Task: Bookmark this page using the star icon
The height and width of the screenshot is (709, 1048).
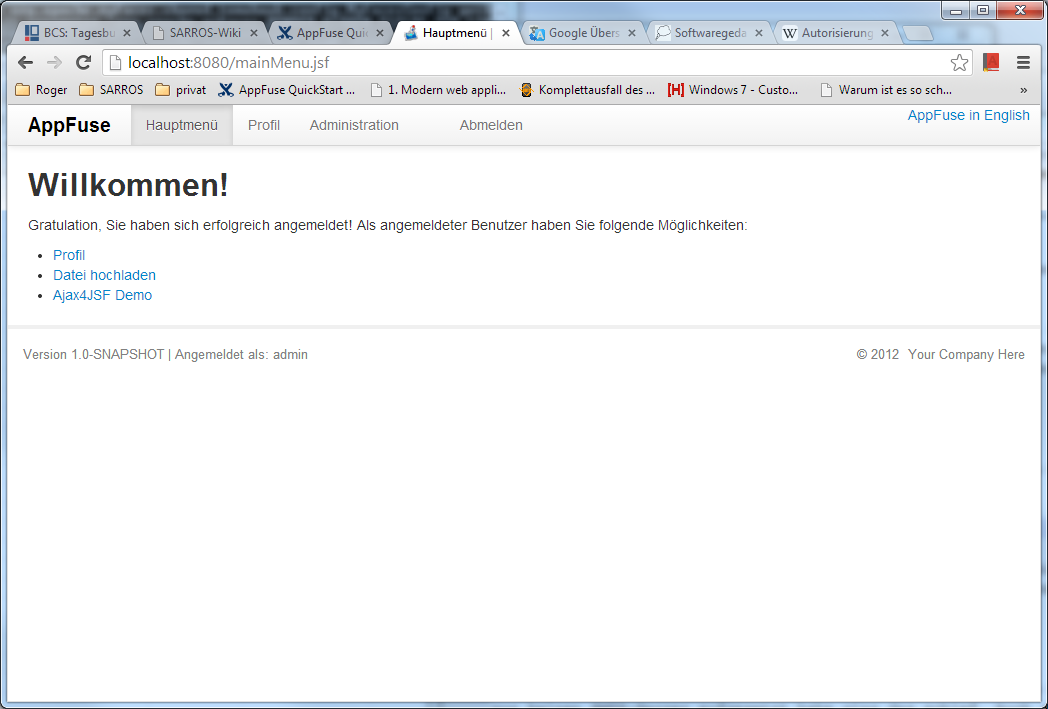Action: 959,62
